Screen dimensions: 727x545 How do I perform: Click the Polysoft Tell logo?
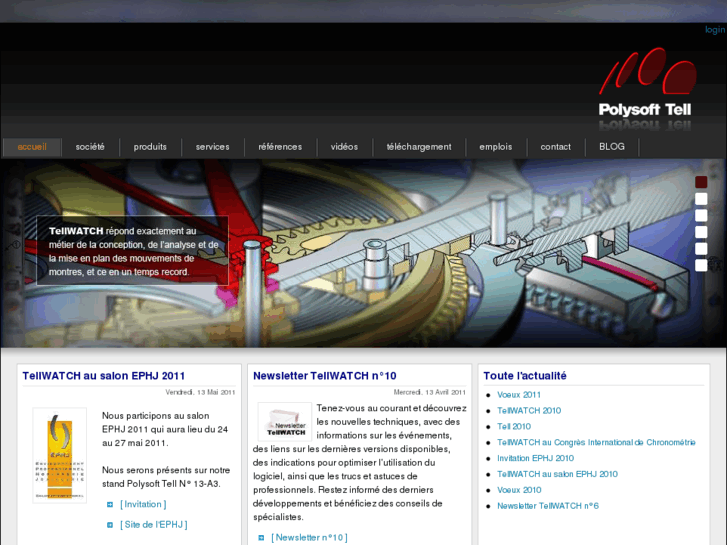(x=647, y=88)
